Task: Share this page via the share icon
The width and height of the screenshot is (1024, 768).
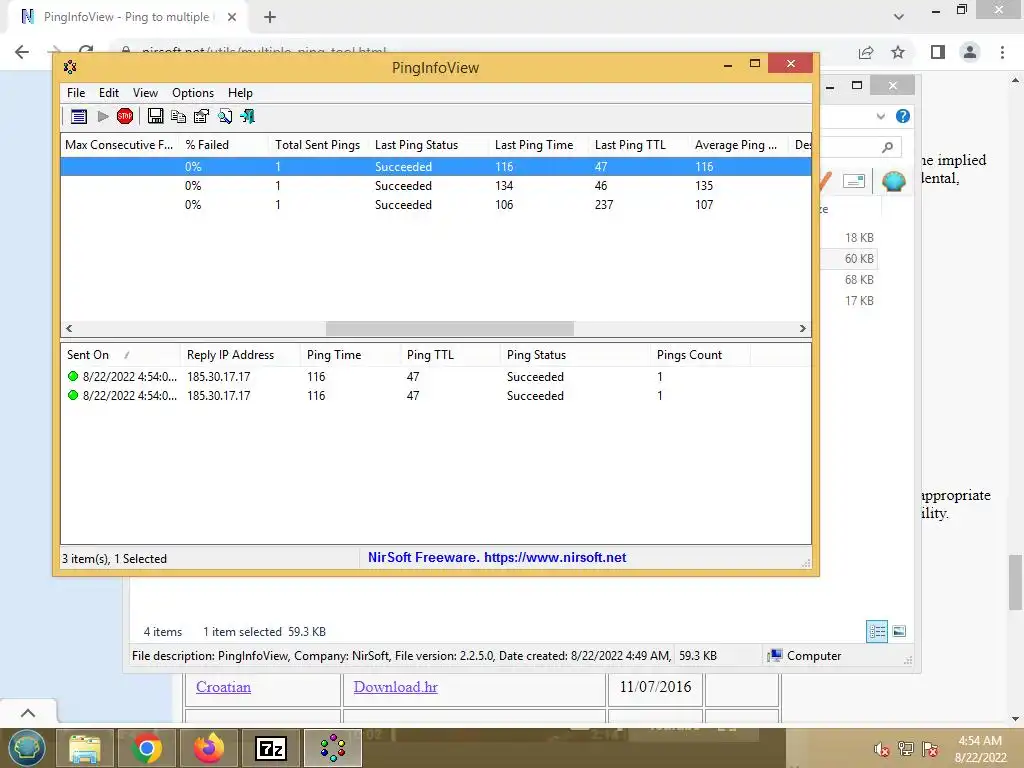Action: pyautogui.click(x=866, y=52)
